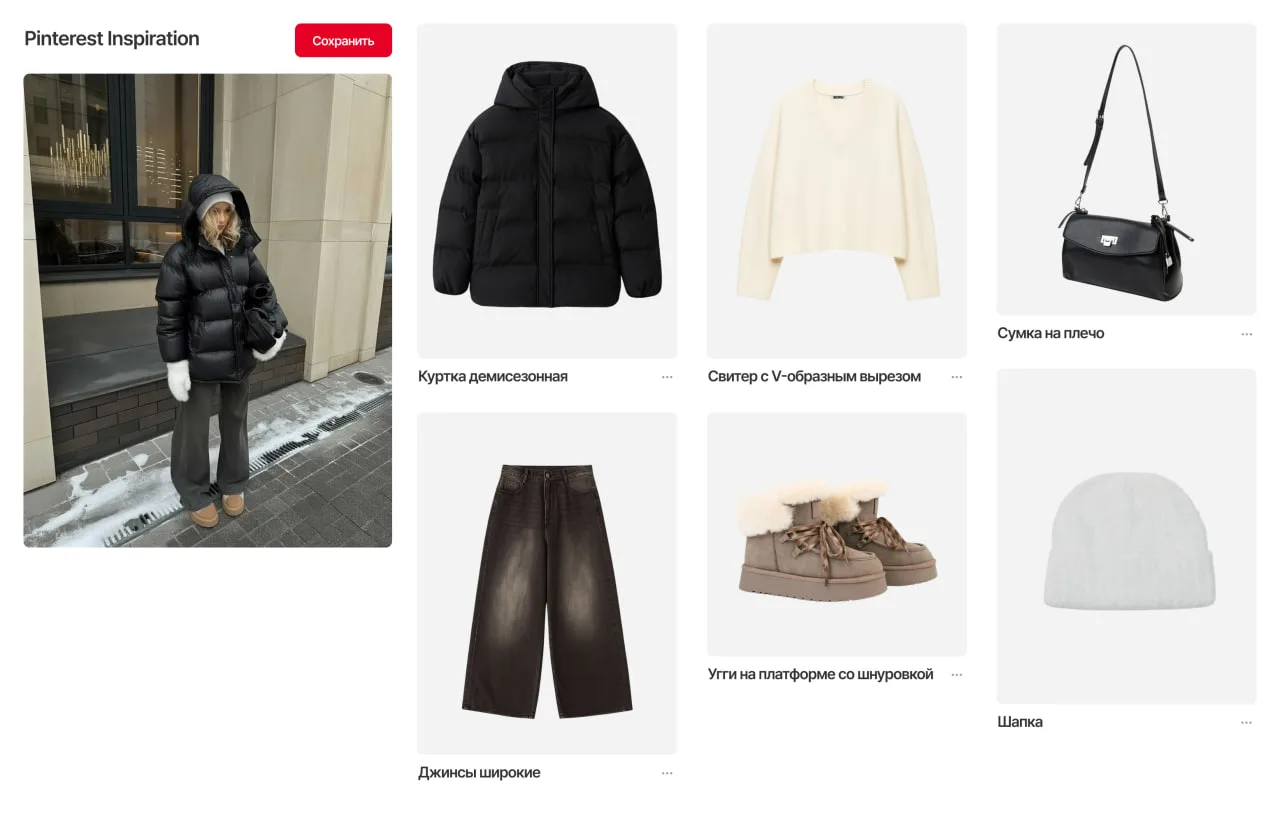Open three-dot menu for Свитер с V-образным вырезом

click(957, 377)
